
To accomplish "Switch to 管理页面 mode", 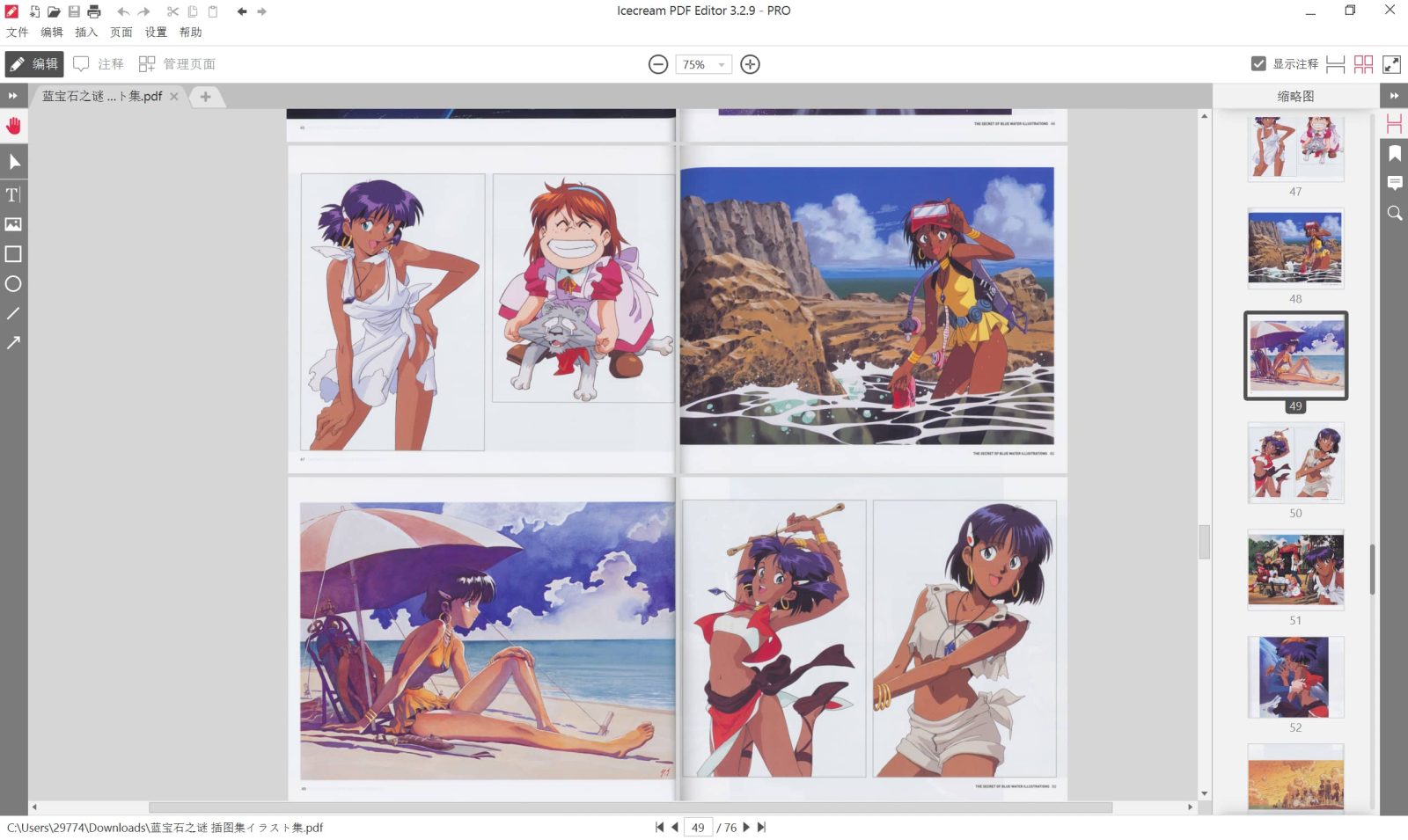I will (177, 64).
